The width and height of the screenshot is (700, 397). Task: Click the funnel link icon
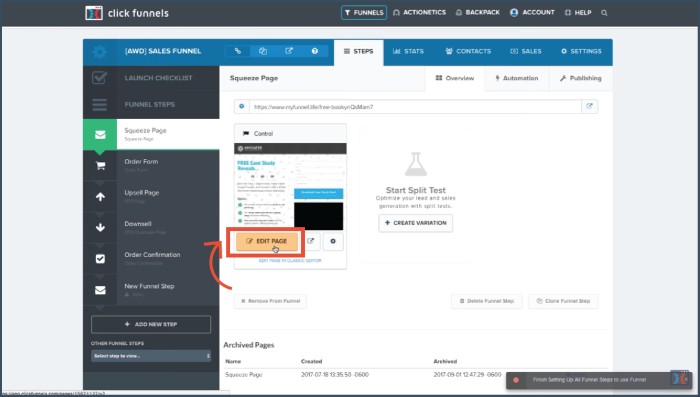pyautogui.click(x=238, y=51)
